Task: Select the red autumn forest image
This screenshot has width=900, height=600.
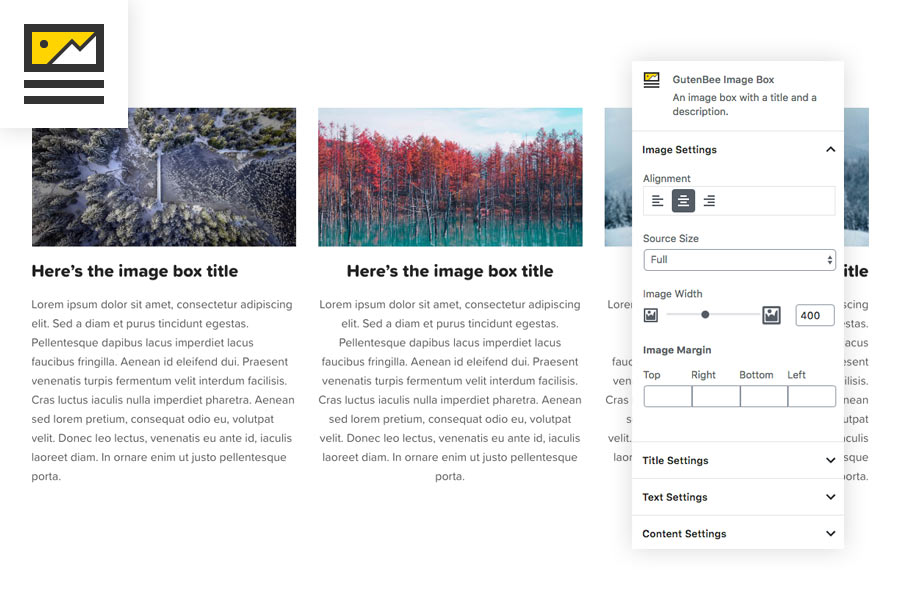Action: [450, 177]
